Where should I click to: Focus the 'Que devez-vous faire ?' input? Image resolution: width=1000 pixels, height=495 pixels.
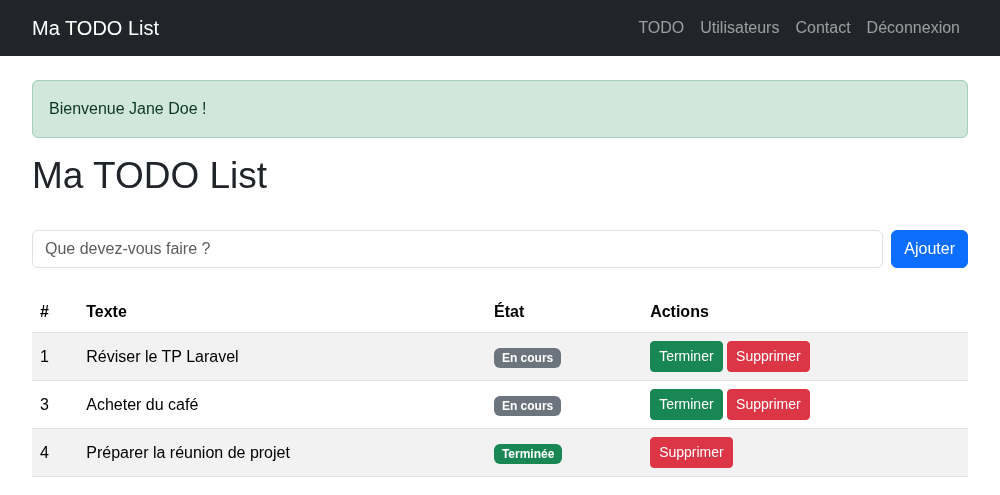click(457, 249)
